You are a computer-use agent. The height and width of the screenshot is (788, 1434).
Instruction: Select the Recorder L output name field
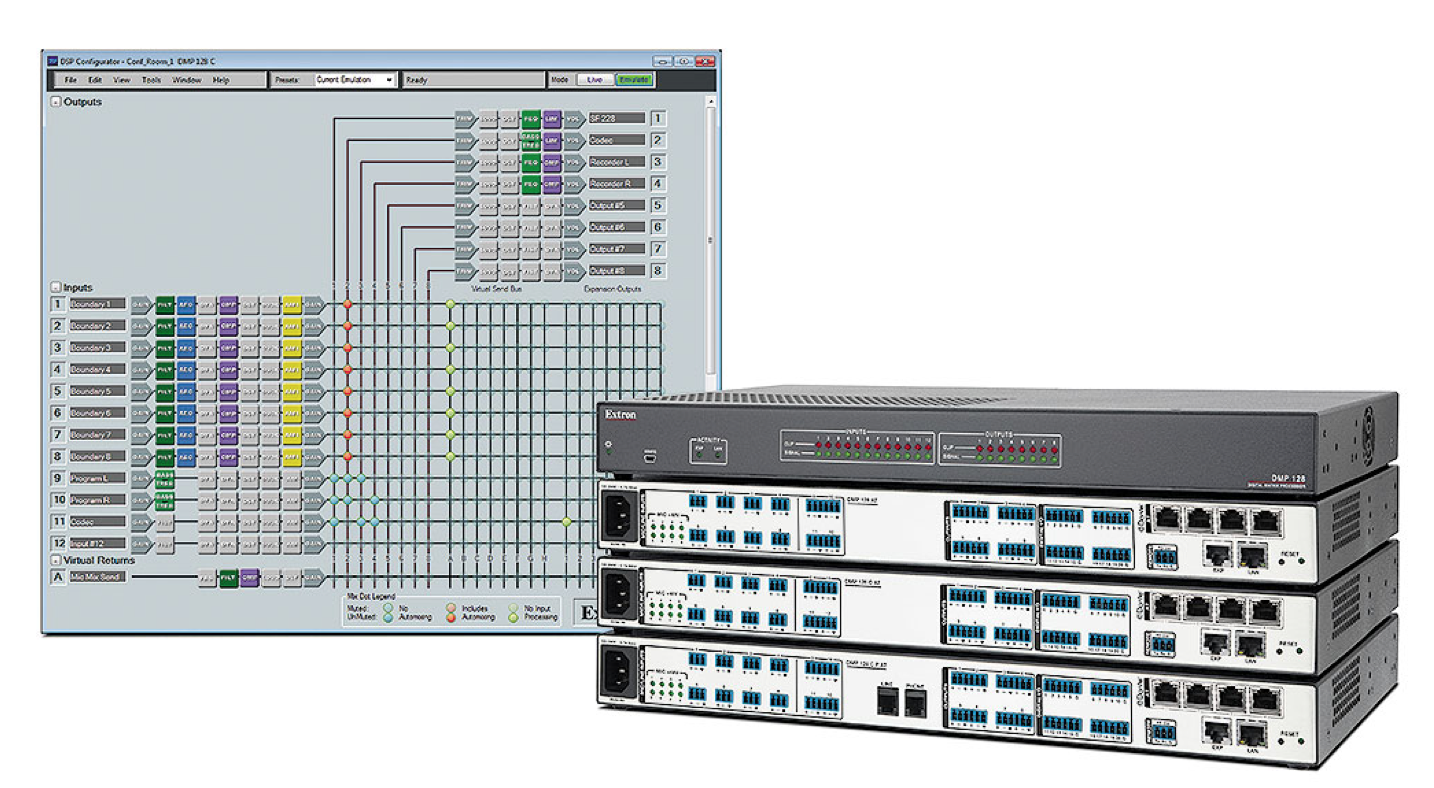point(617,162)
